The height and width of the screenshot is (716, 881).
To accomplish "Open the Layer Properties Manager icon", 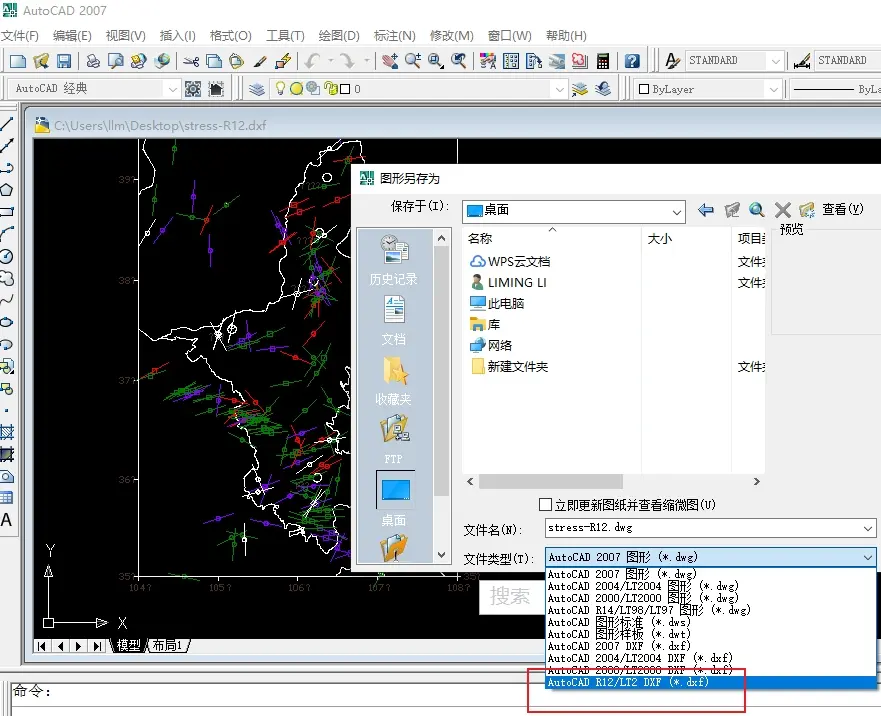I will tap(257, 89).
